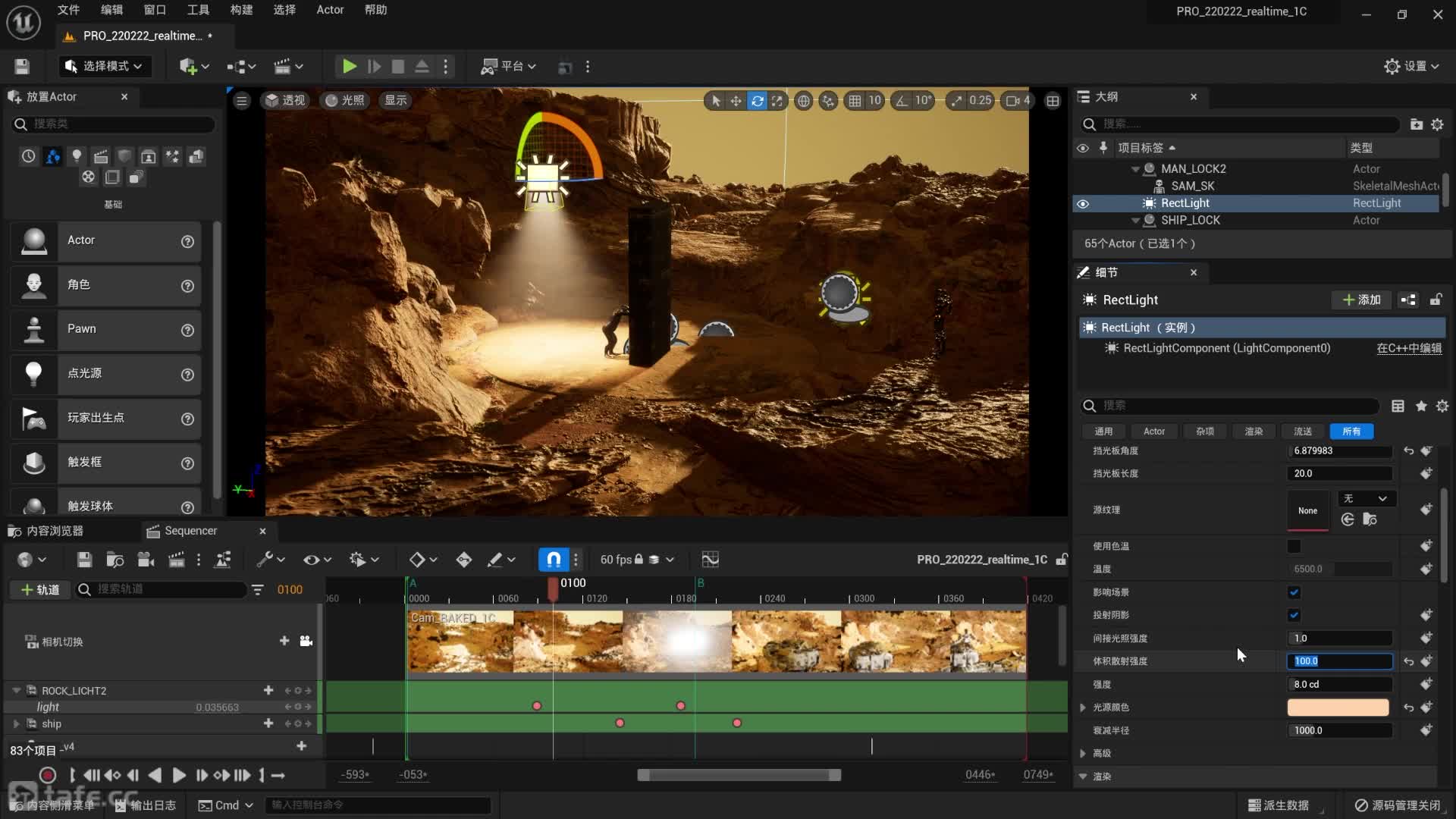This screenshot has width=1456, height=819.
Task: Close the Sequencer tab
Action: (262, 531)
